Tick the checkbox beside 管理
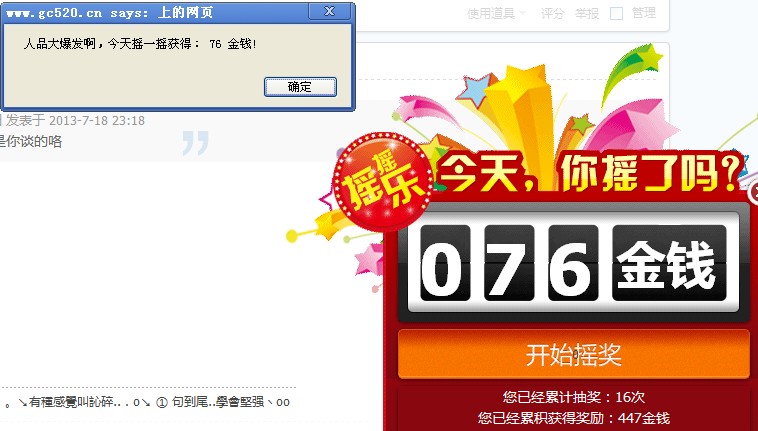 (616, 14)
